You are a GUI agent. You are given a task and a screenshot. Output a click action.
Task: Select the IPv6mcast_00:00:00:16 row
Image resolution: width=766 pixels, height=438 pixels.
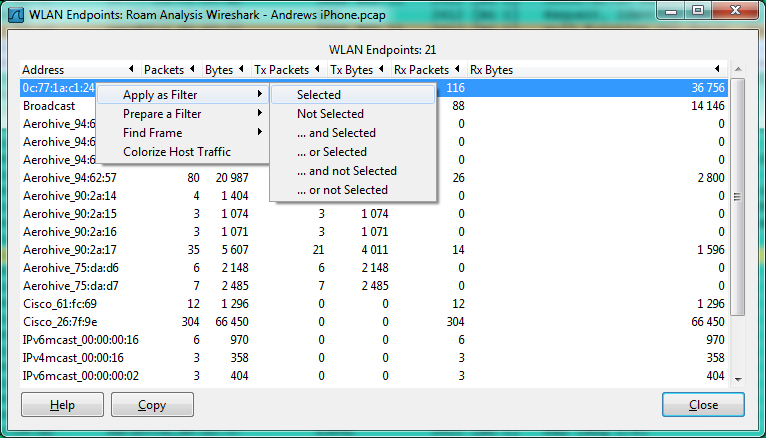[374, 340]
